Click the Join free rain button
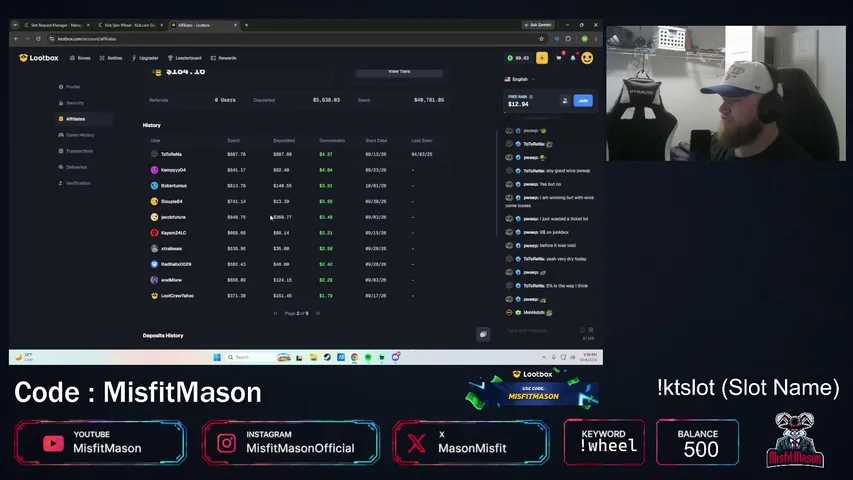The image size is (853, 480). 583,101
